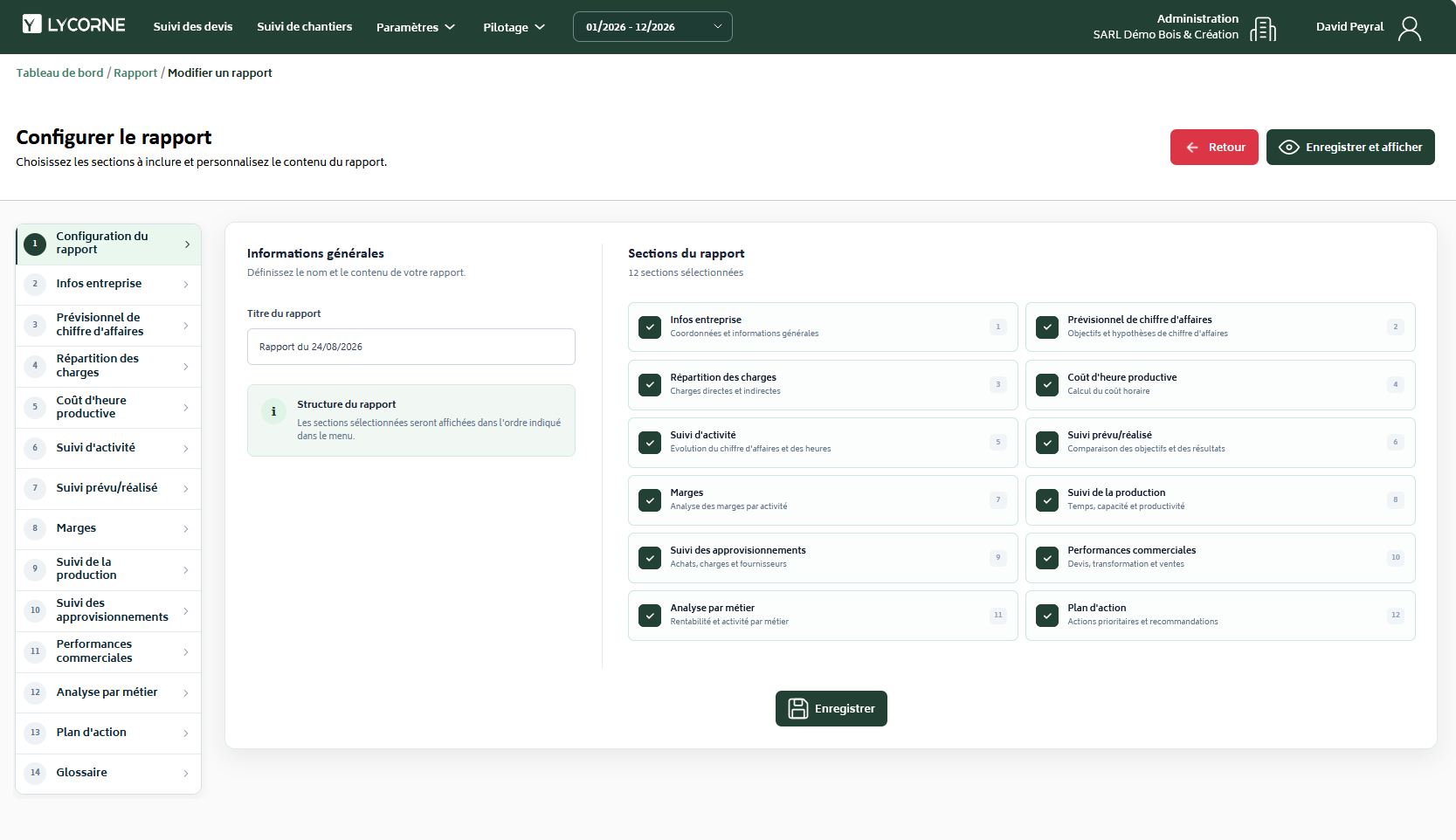This screenshot has width=1456, height=840.
Task: Click order badge 12 on Plan d'action card
Action: (x=1396, y=616)
